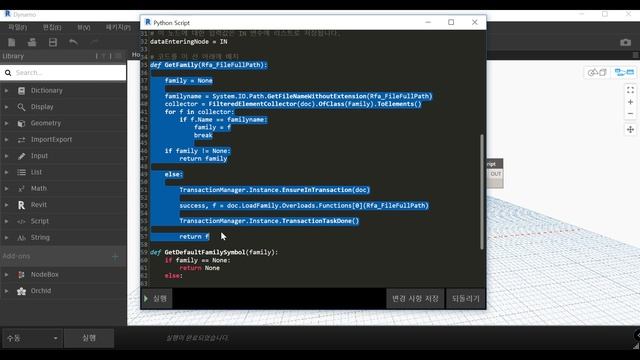
Task: Click the New file icon in Dynamo toolbar
Action: point(11,42)
